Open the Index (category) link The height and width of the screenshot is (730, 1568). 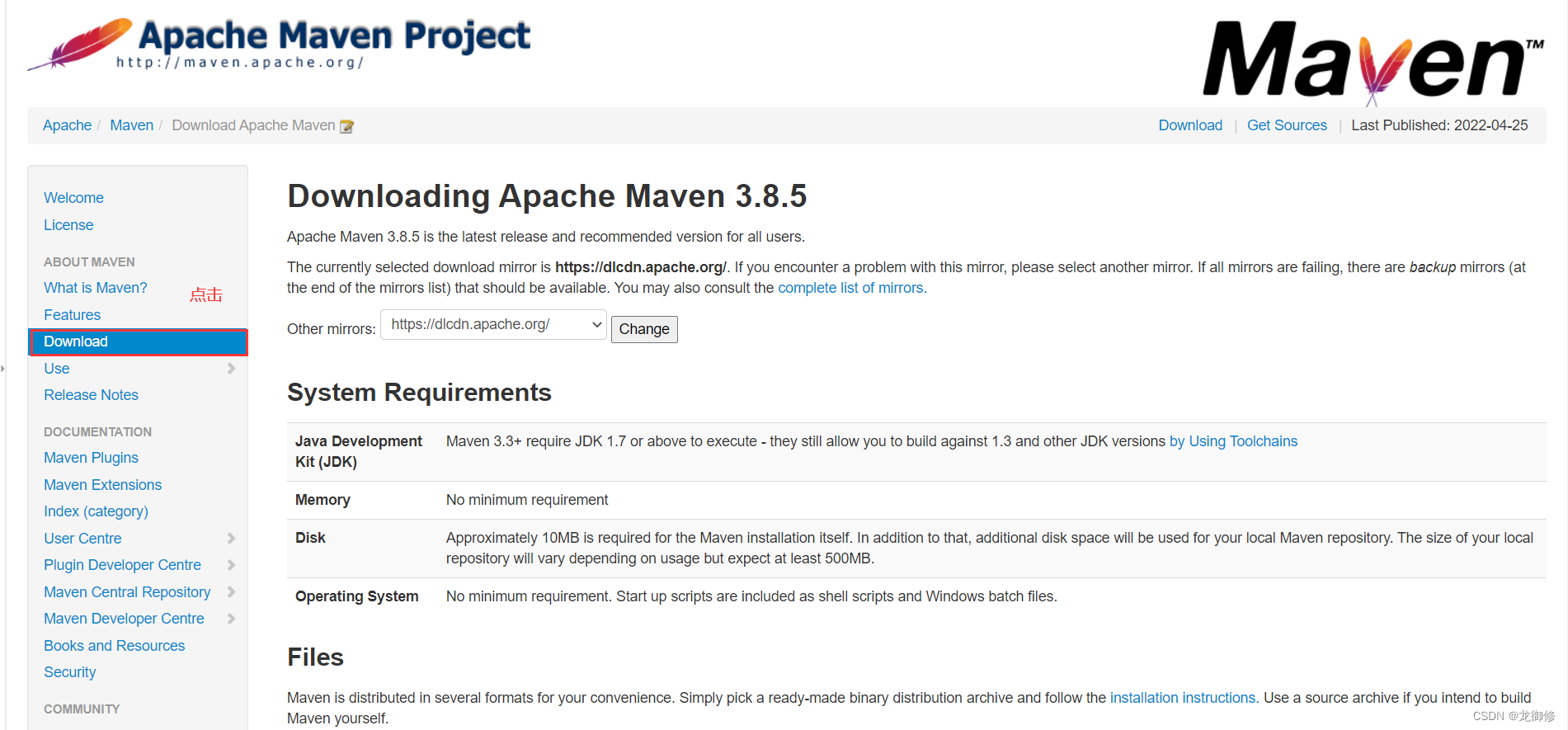click(96, 511)
